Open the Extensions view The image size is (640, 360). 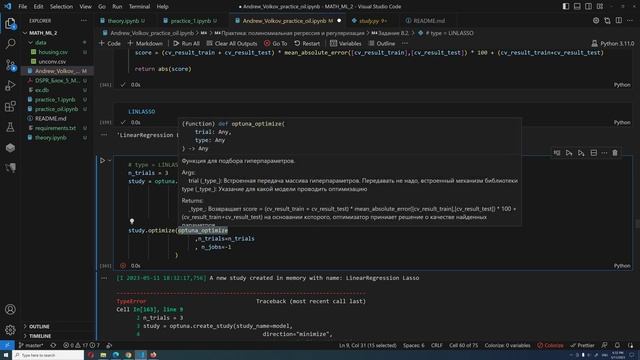tap(10, 107)
